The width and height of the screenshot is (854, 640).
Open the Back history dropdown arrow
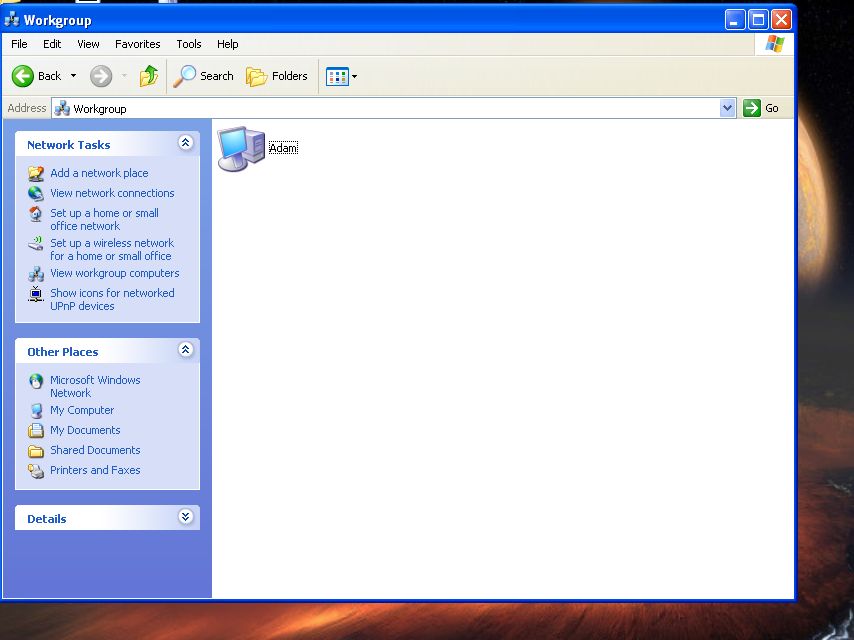tap(74, 76)
